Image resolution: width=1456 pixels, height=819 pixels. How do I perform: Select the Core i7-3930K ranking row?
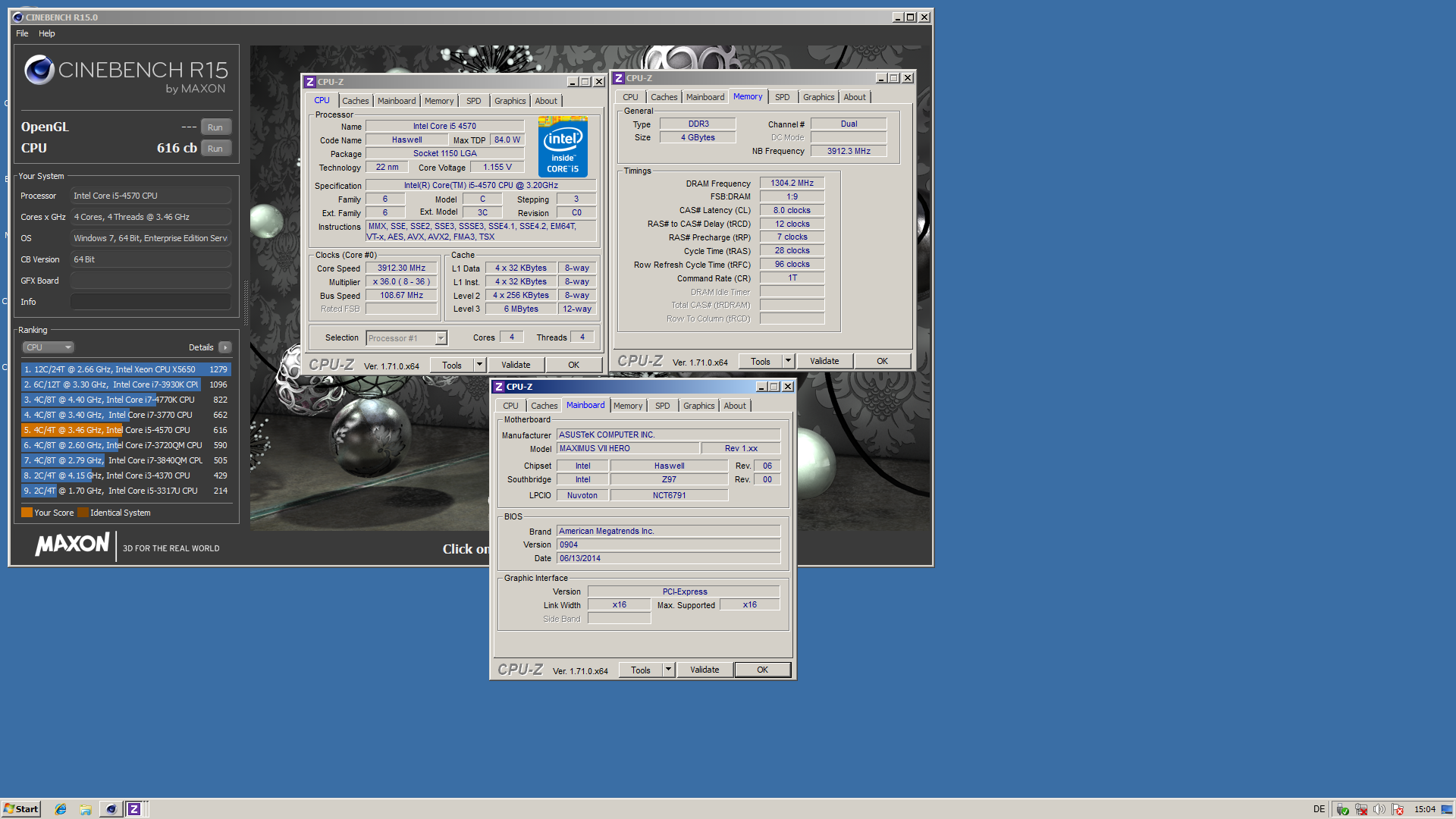coord(126,384)
